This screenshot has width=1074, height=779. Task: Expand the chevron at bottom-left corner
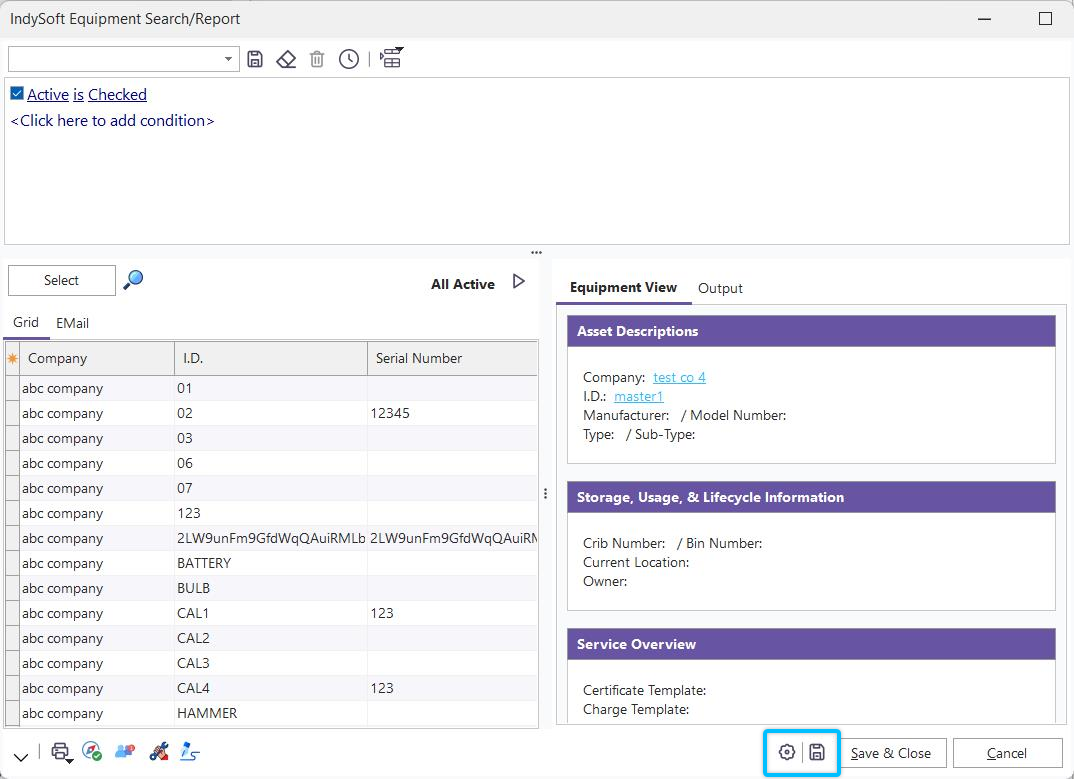pos(21,756)
